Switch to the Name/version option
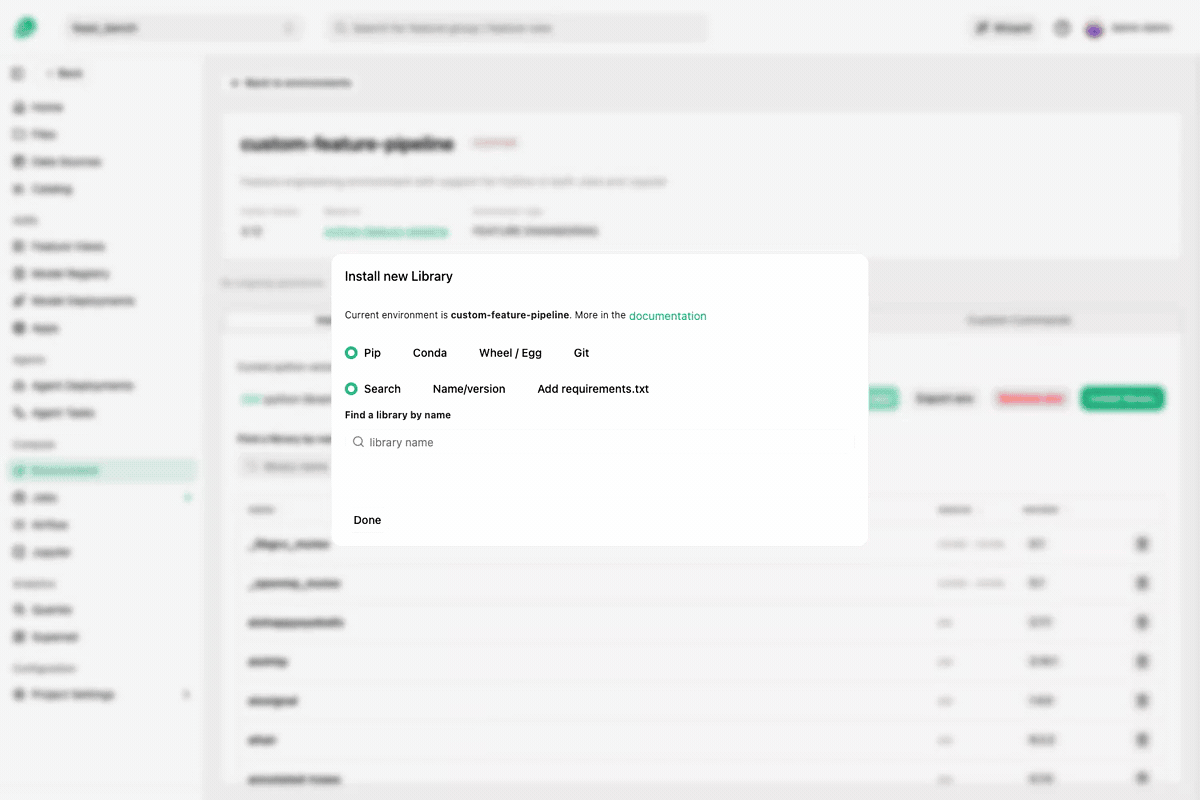 tap(469, 389)
